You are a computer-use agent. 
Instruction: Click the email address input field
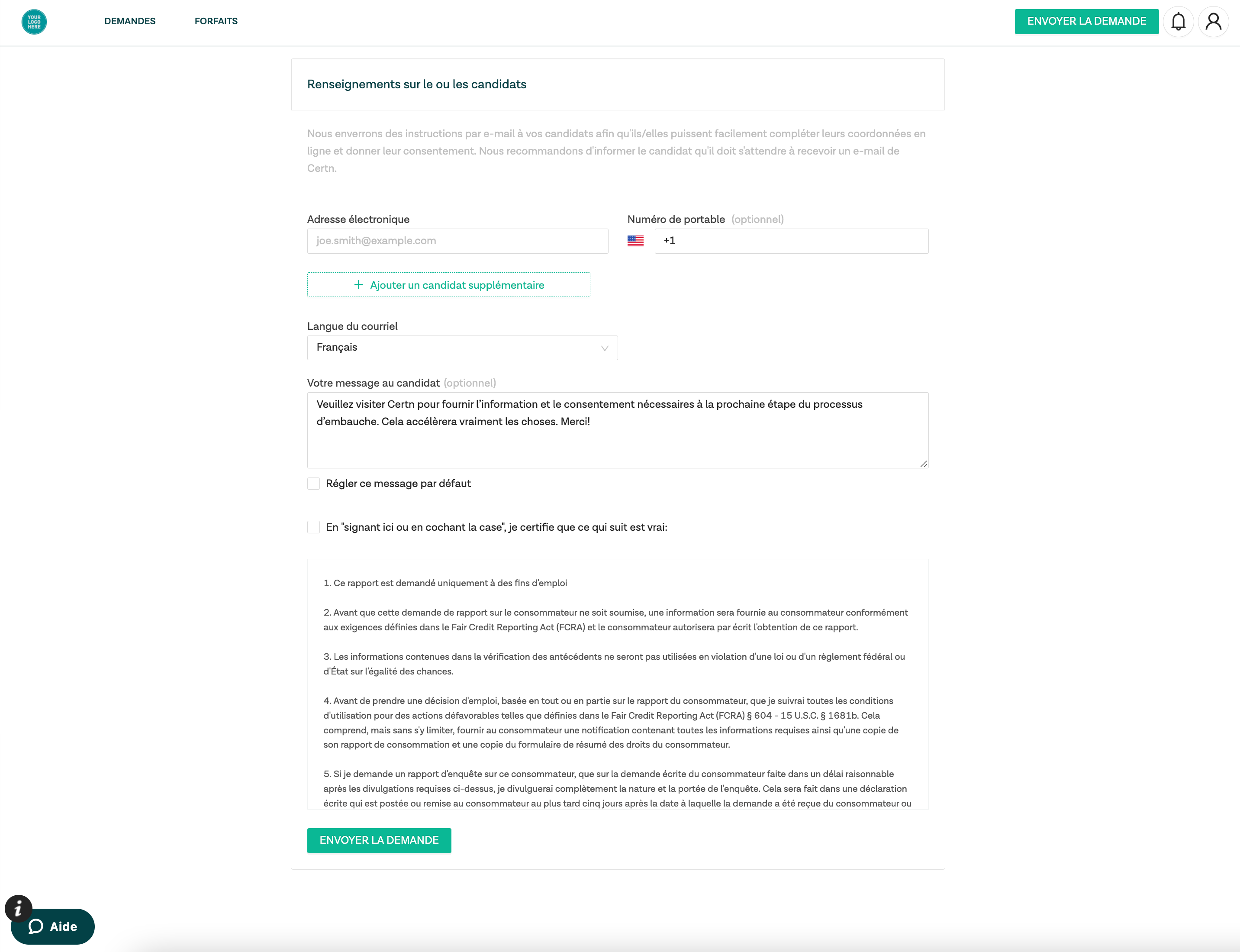coord(457,240)
